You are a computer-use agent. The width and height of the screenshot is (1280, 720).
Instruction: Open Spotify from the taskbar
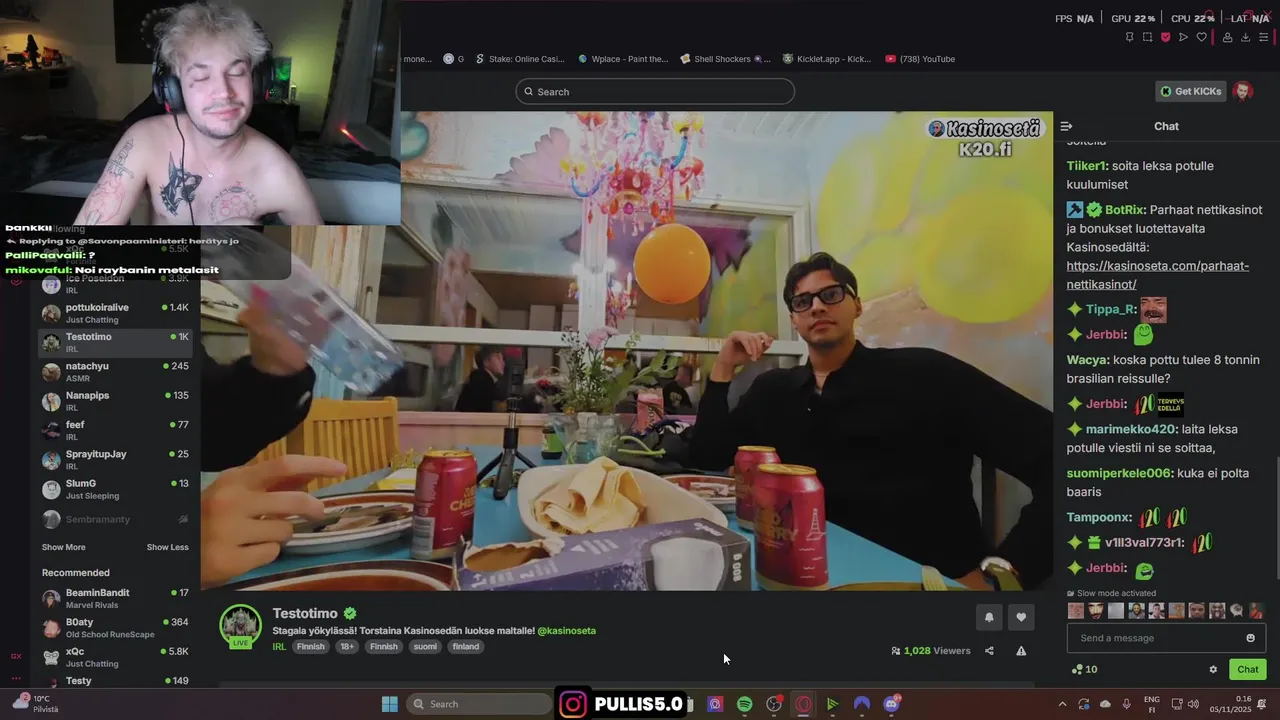coord(744,704)
